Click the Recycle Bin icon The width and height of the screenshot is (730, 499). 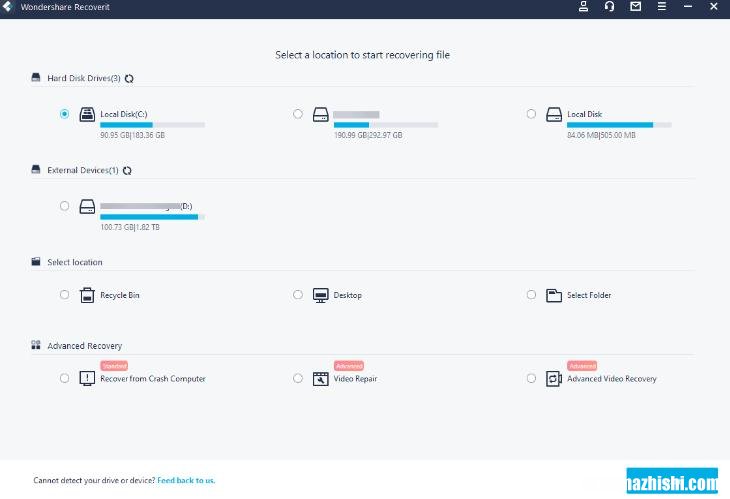point(87,295)
